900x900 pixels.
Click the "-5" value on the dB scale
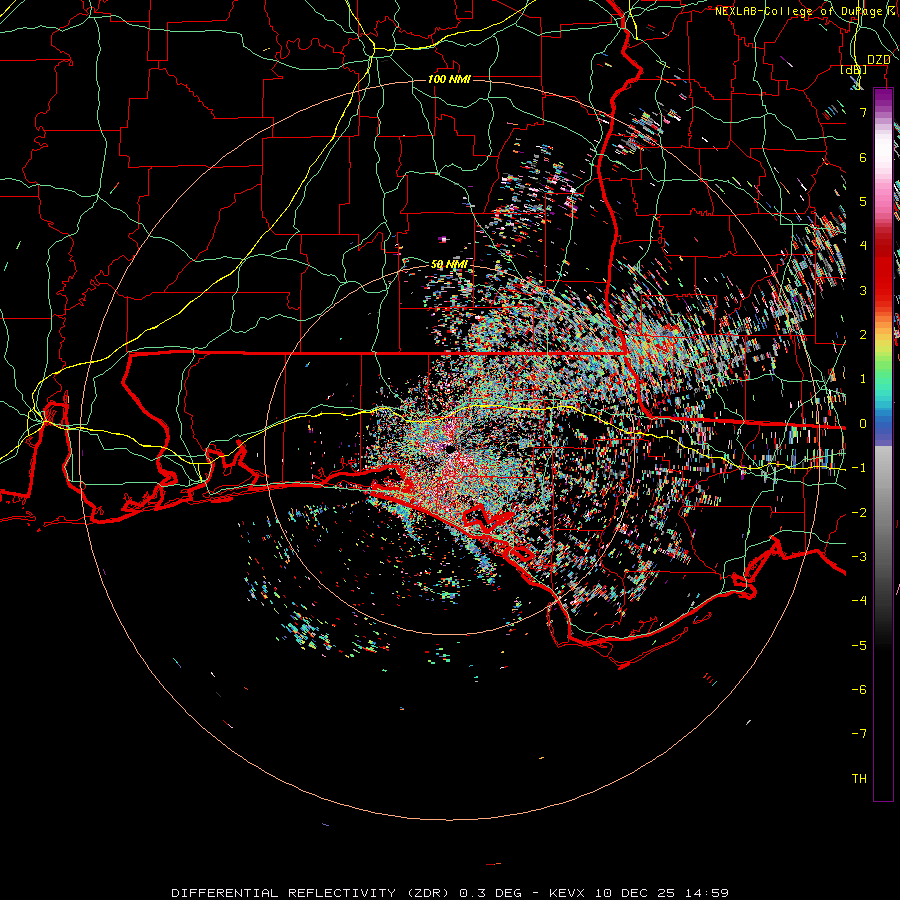(859, 646)
